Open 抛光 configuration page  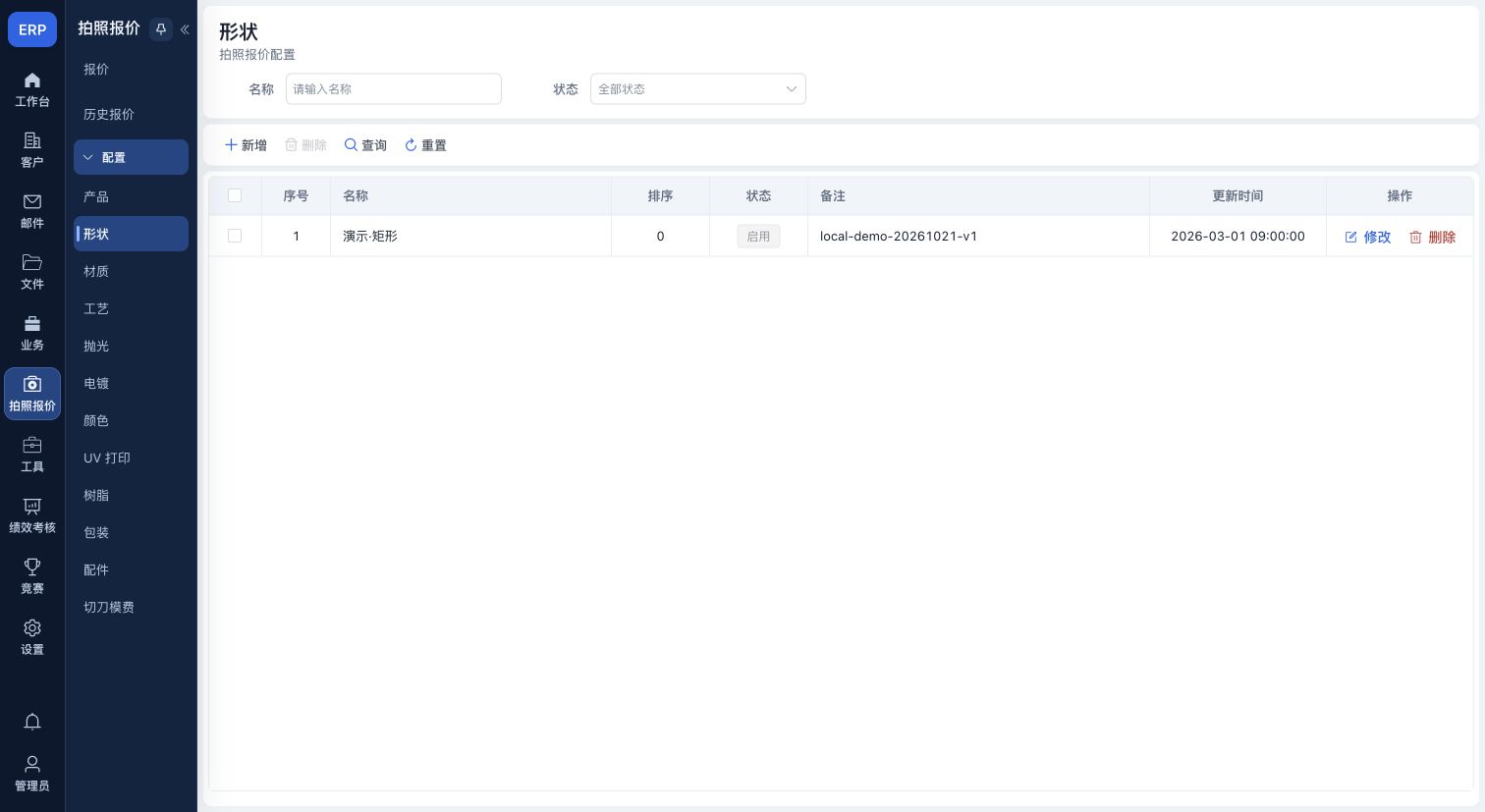pos(131,346)
